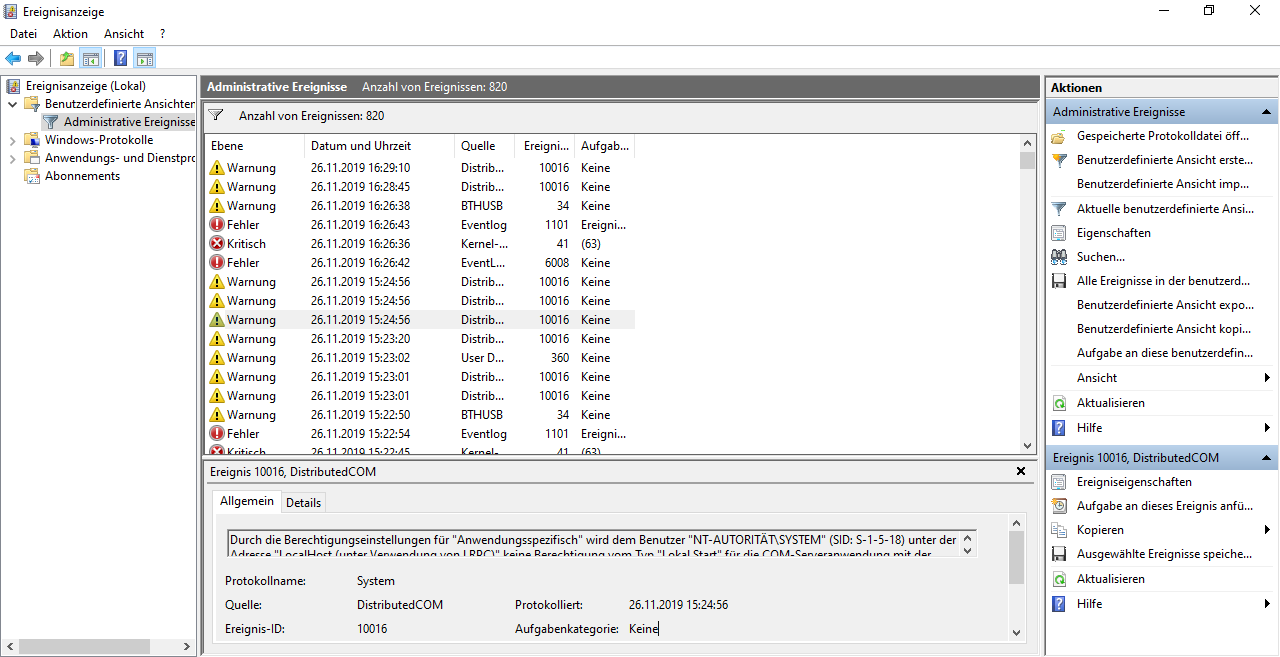Switch to the Details tab

tap(303, 502)
